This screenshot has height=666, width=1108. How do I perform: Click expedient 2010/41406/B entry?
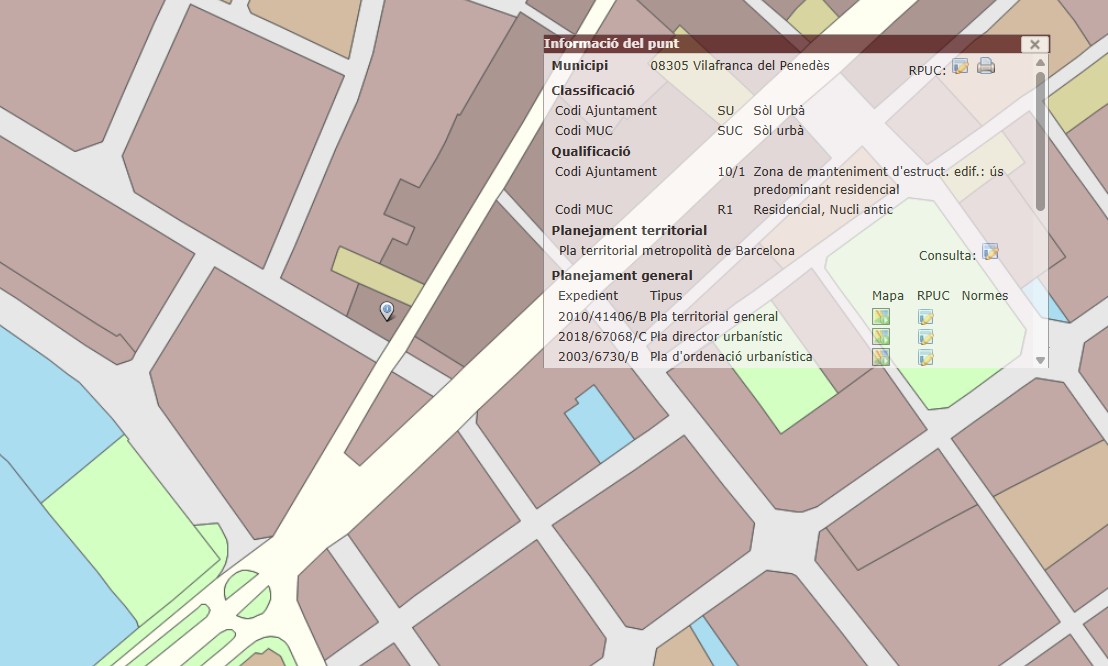point(602,317)
